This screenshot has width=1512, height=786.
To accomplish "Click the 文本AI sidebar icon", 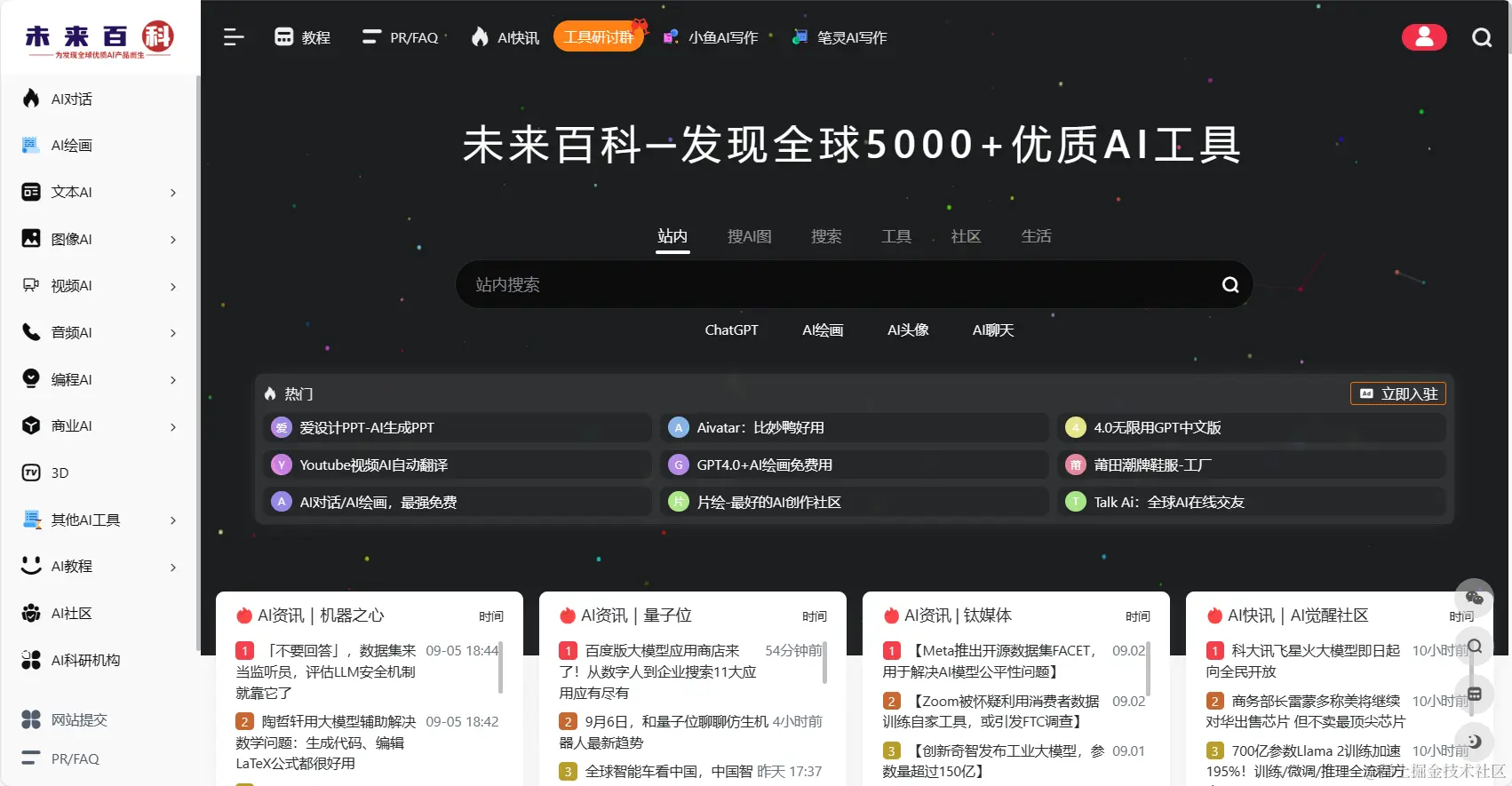I will click(31, 192).
